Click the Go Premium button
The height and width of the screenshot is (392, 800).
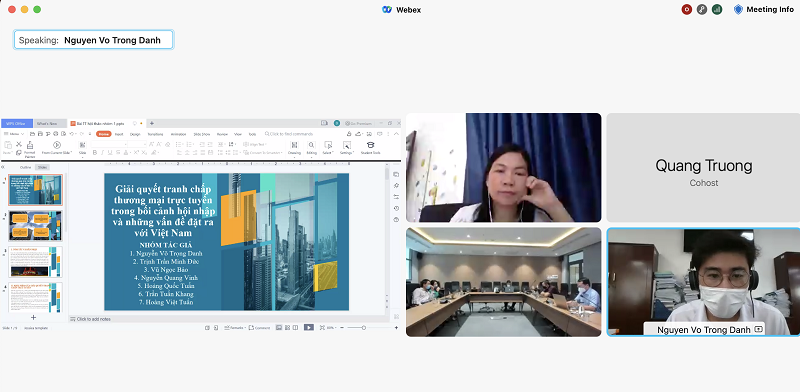[358, 124]
